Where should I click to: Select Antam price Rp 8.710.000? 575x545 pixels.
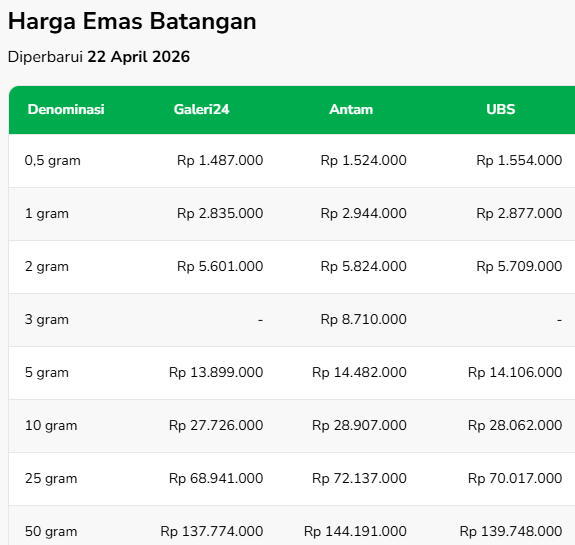[363, 319]
